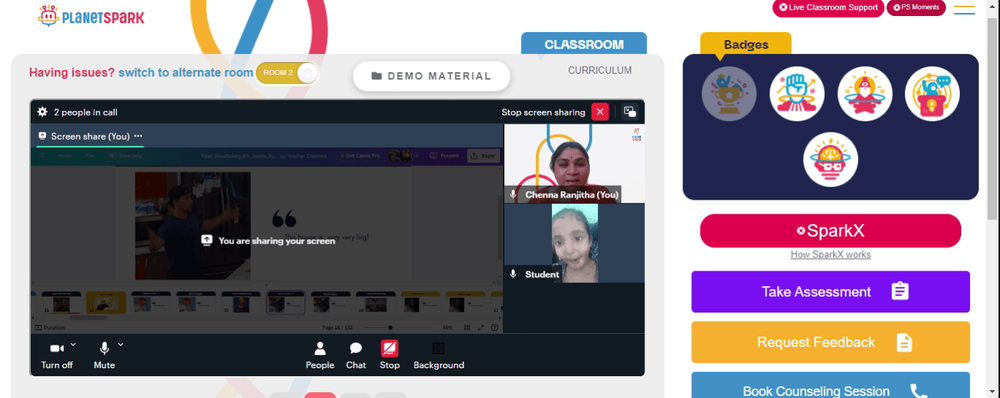The width and height of the screenshot is (1000, 398).
Task: Open the People panel
Action: pyautogui.click(x=320, y=355)
